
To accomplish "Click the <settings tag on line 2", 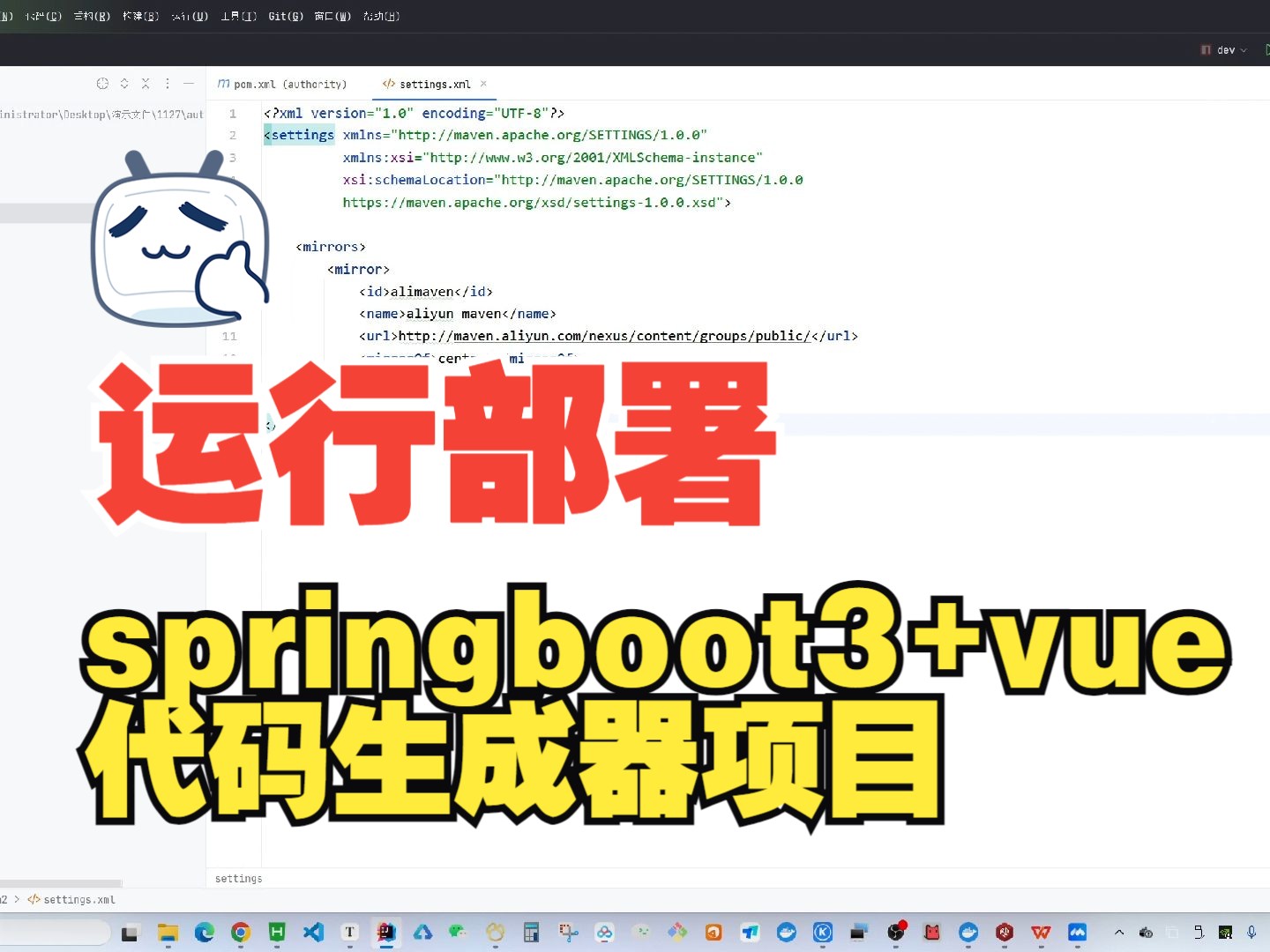I will 299,135.
